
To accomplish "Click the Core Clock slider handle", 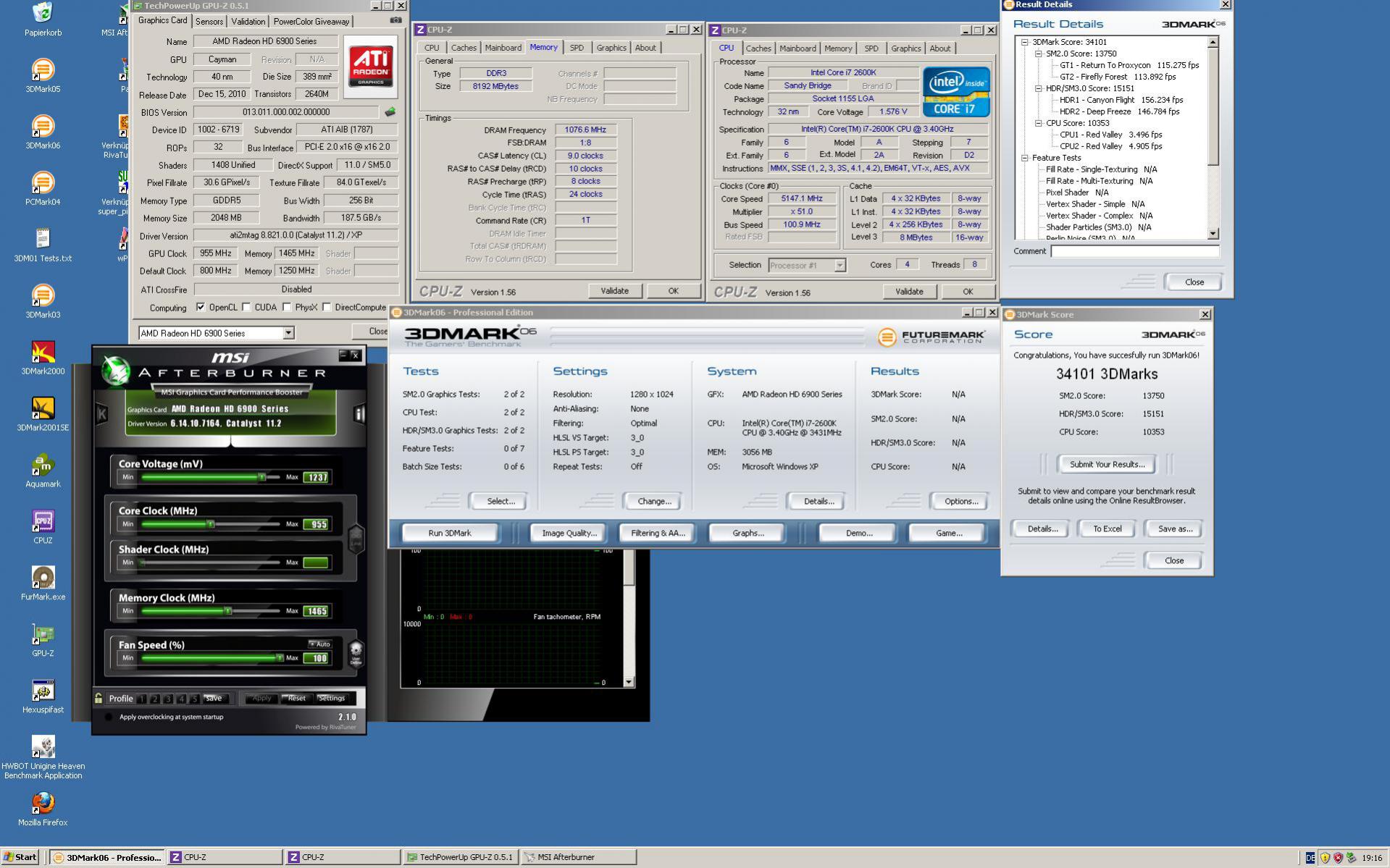I will [x=211, y=524].
